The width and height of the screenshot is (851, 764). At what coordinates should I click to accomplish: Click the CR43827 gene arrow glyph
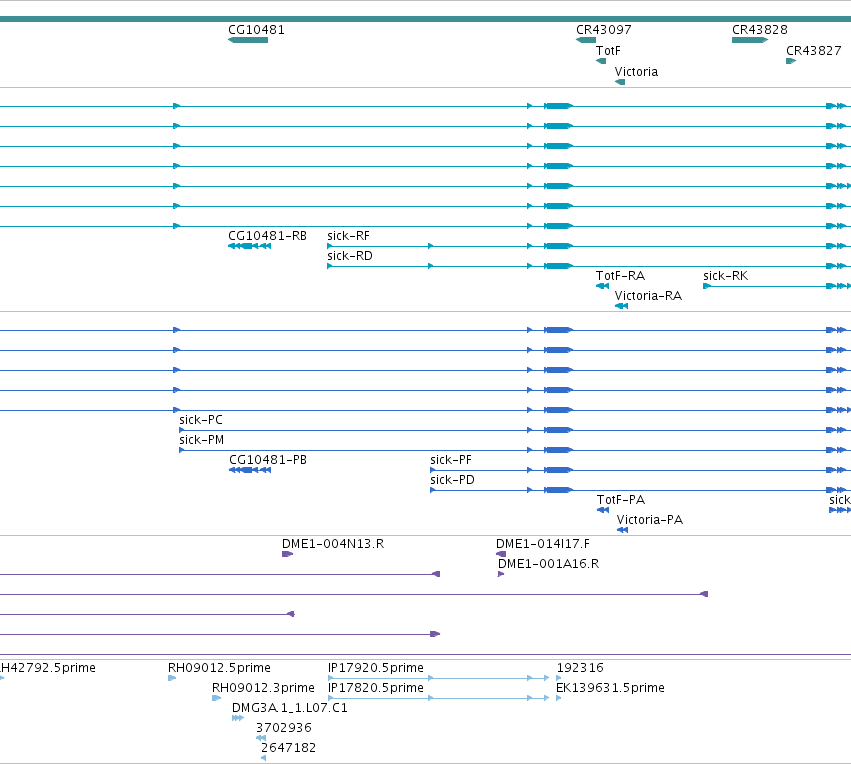pos(791,61)
